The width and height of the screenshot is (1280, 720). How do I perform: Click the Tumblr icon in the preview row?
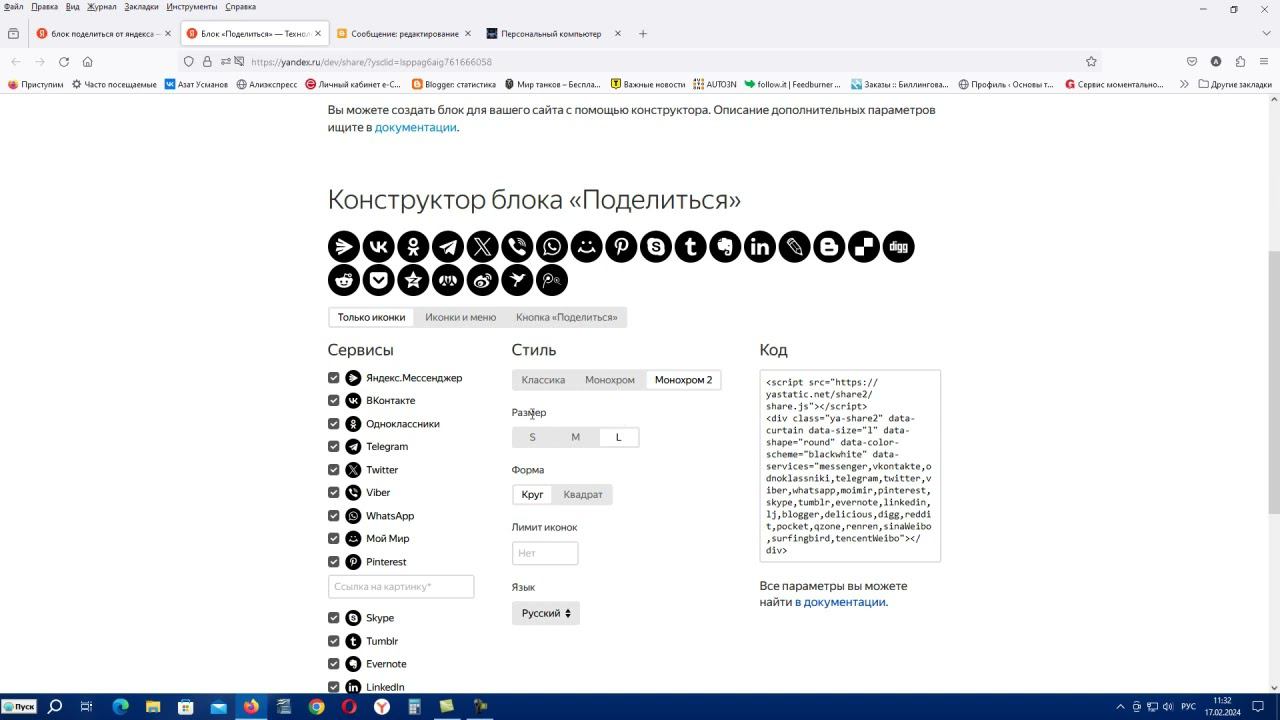tap(690, 246)
